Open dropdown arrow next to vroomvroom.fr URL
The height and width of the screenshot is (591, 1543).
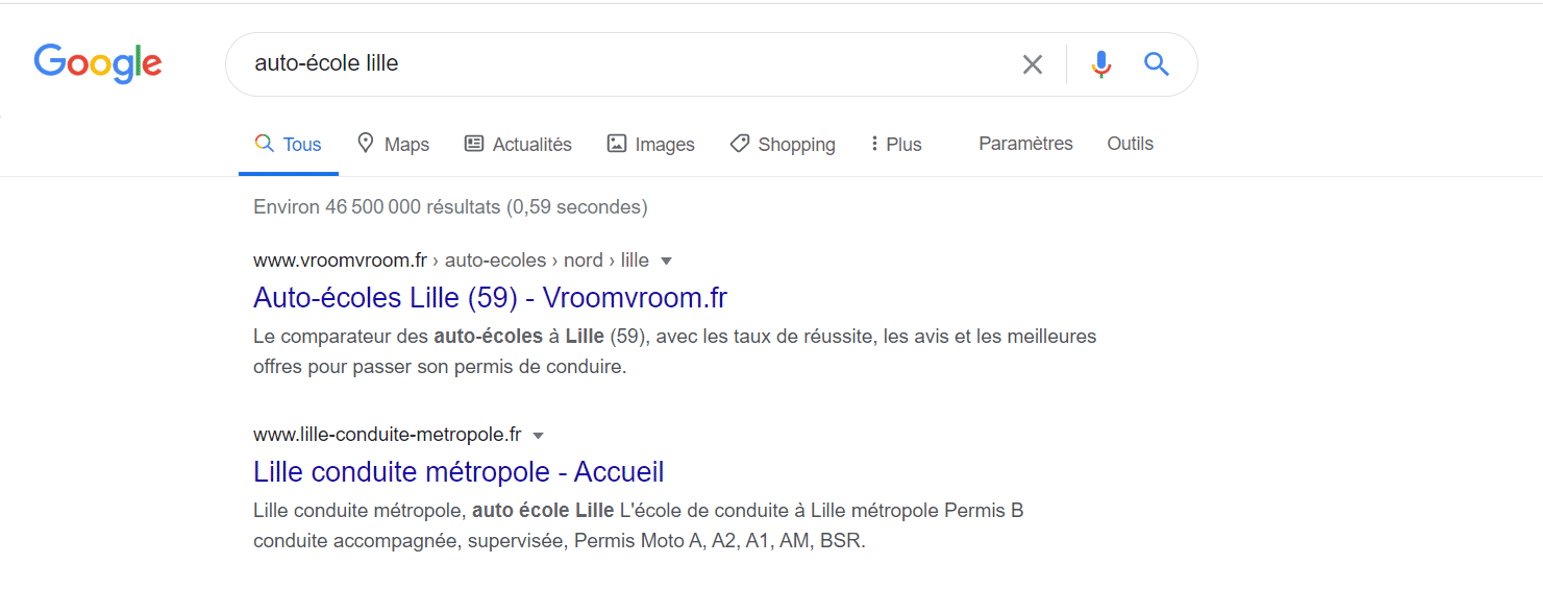click(x=667, y=261)
